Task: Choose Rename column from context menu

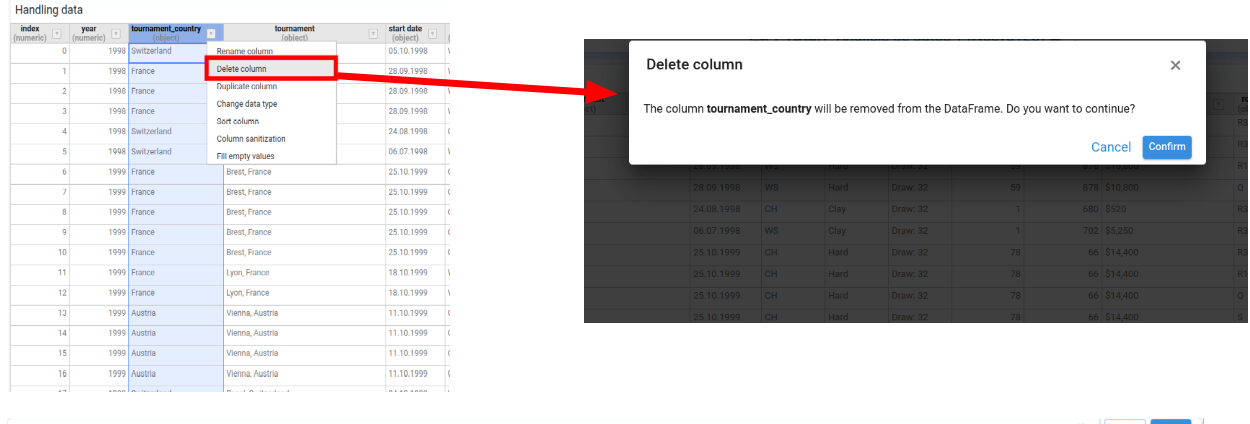Action: click(x=245, y=51)
